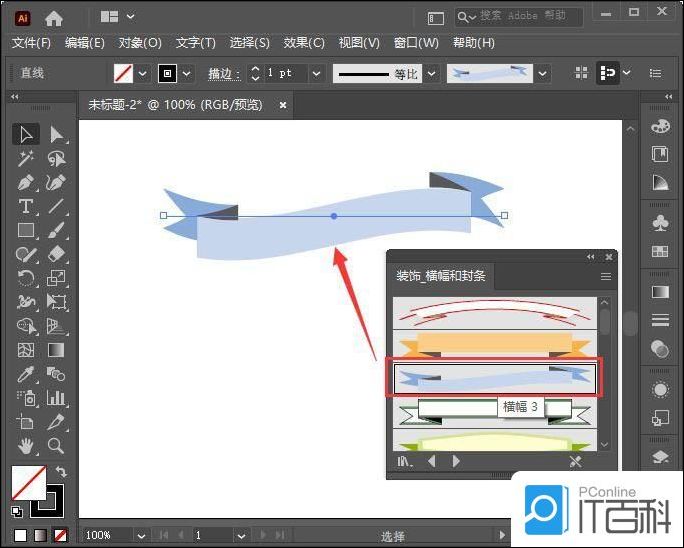
Task: Select the Column Graph tool
Action: point(56,397)
